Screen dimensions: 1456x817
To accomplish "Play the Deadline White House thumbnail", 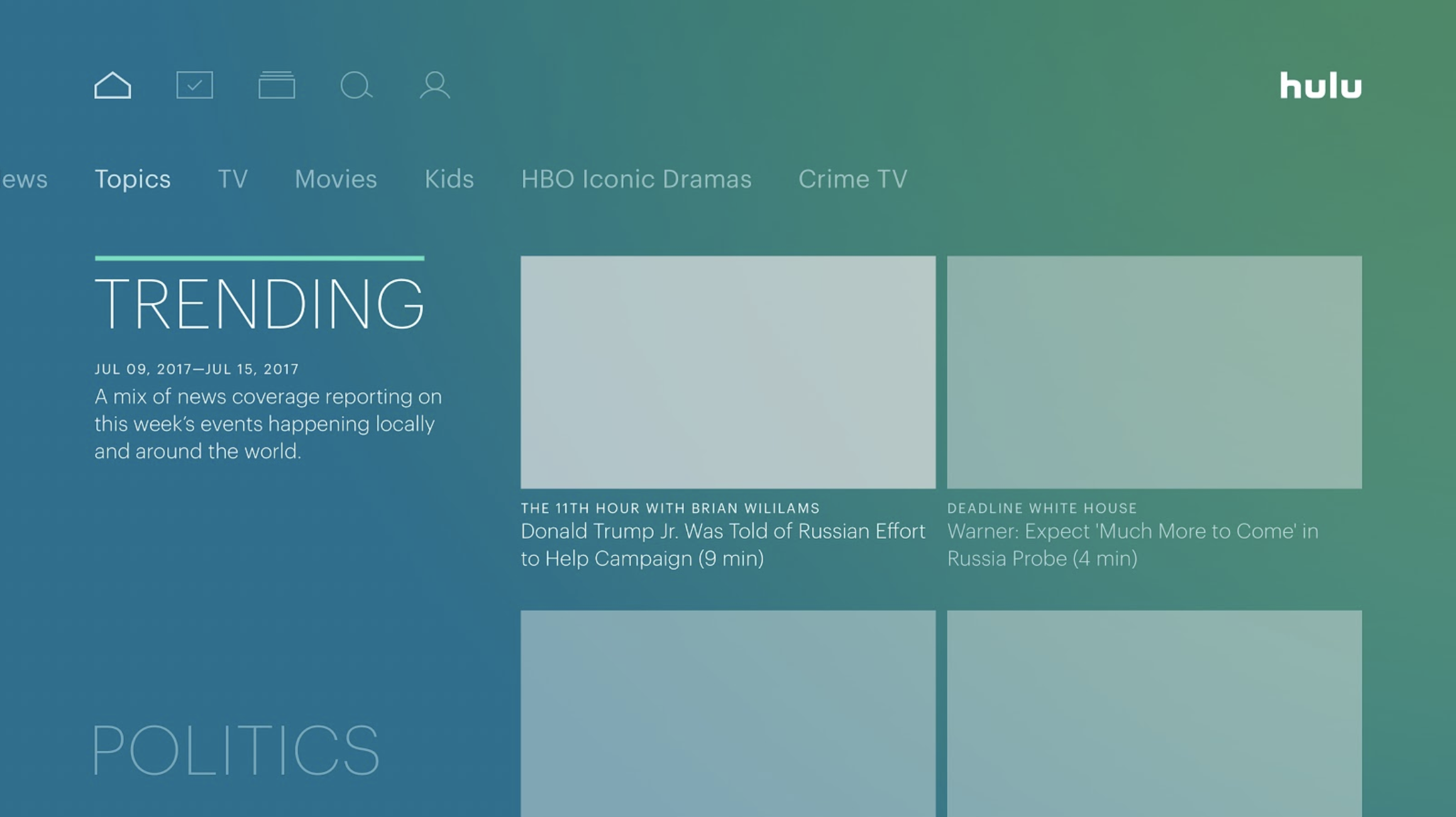I will 1154,372.
